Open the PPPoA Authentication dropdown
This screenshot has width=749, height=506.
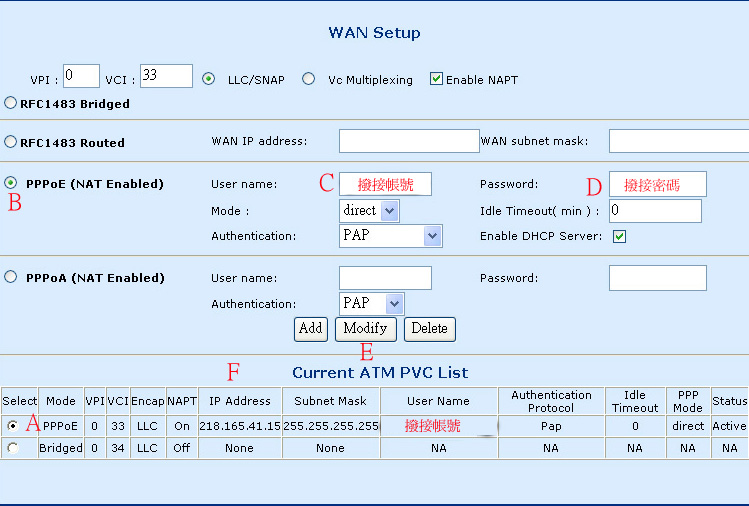pyautogui.click(x=371, y=302)
